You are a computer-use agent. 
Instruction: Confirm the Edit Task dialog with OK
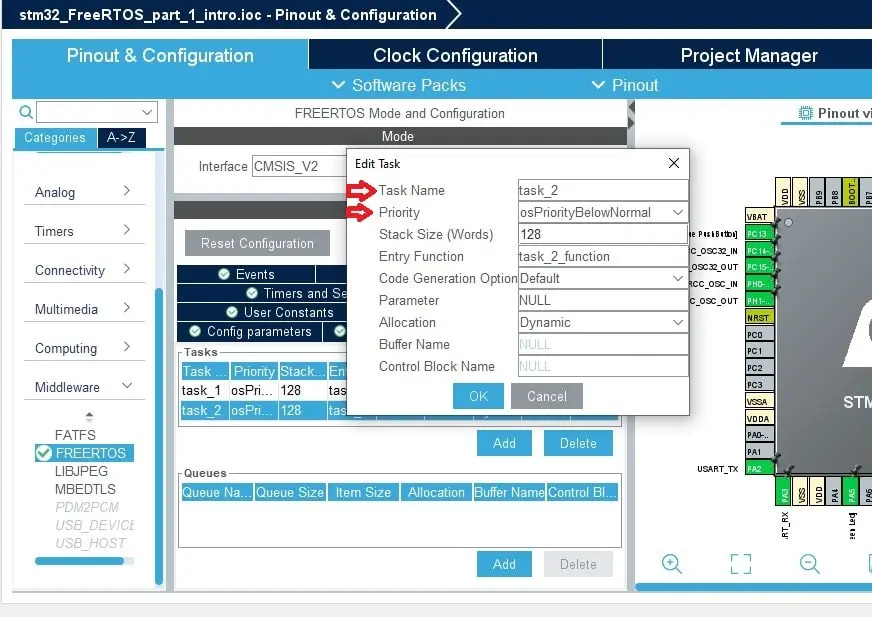coord(478,396)
